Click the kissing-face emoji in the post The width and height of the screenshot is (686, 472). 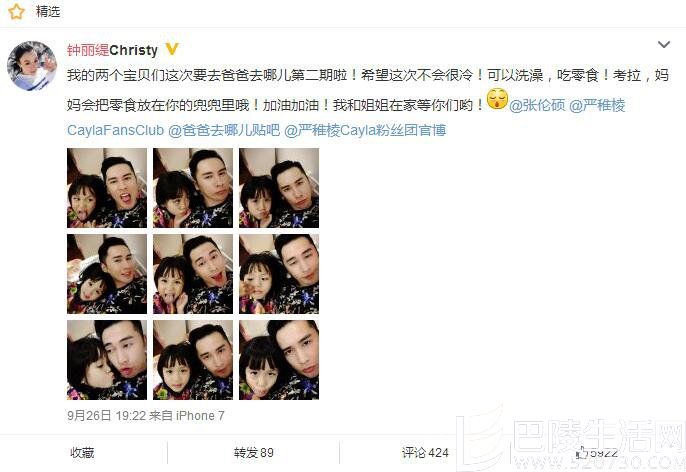[497, 99]
